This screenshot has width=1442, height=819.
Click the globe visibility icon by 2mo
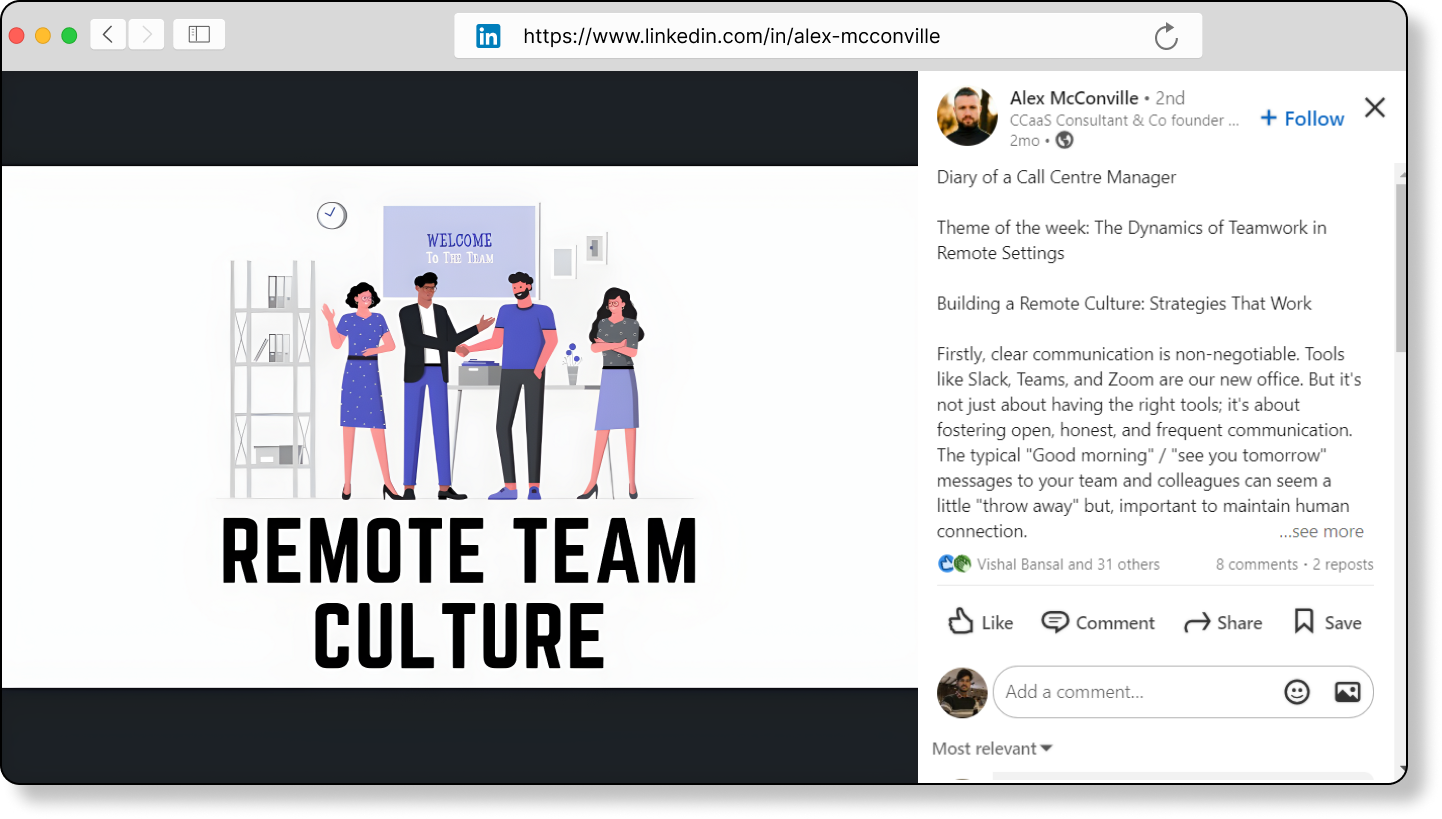[1065, 140]
